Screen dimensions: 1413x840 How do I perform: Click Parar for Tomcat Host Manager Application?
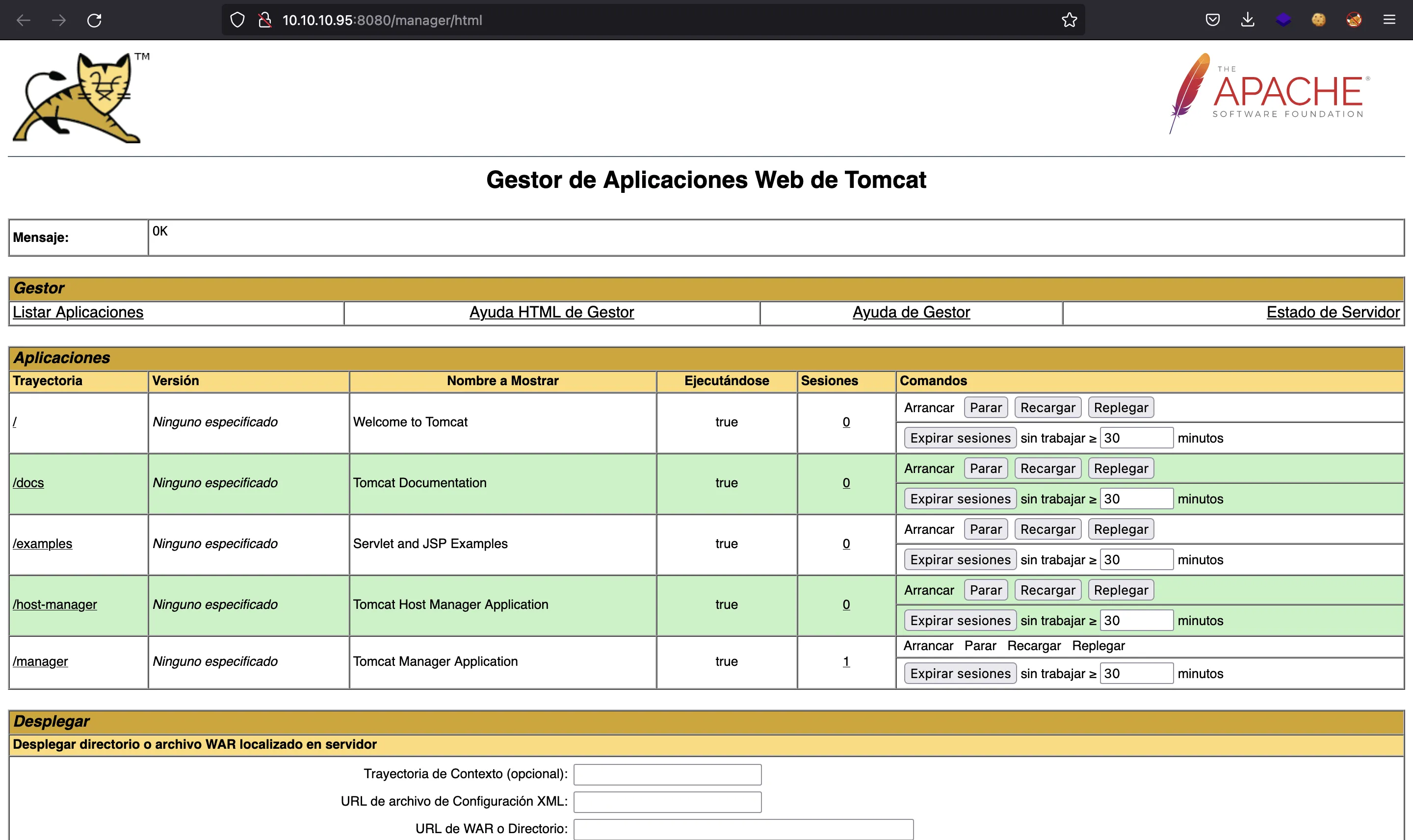pyautogui.click(x=986, y=590)
